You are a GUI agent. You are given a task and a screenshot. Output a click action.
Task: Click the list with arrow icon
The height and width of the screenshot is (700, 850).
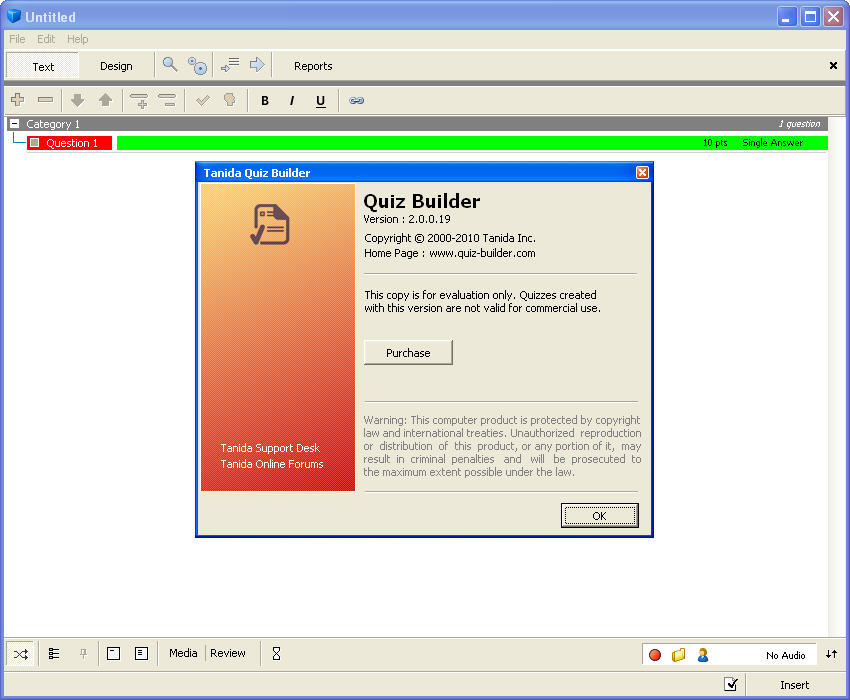(230, 65)
